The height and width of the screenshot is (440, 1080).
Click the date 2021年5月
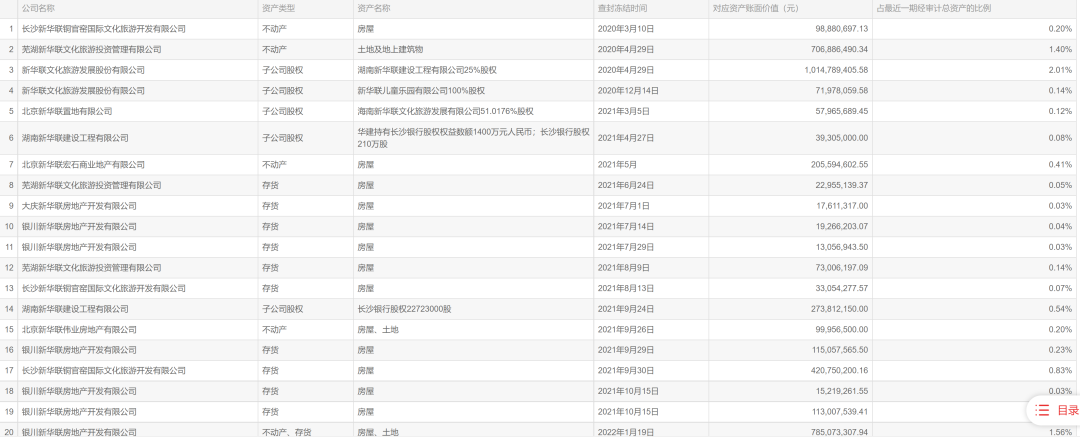pyautogui.click(x=615, y=165)
